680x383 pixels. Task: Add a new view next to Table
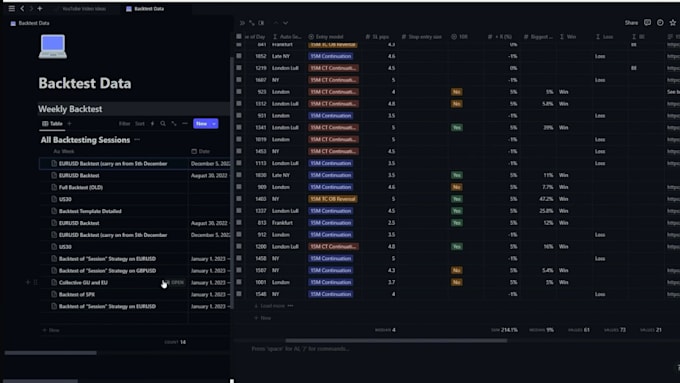(x=69, y=124)
